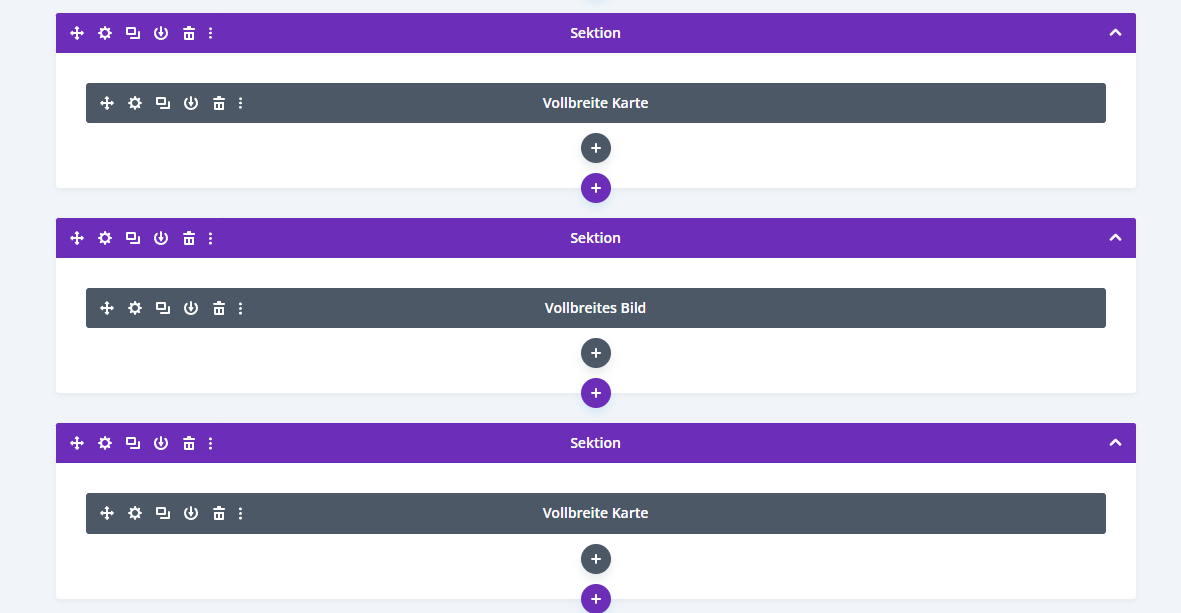Open settings of the top Vollbreite Karte module
Viewport: 1181px width, 613px height.
[x=135, y=103]
